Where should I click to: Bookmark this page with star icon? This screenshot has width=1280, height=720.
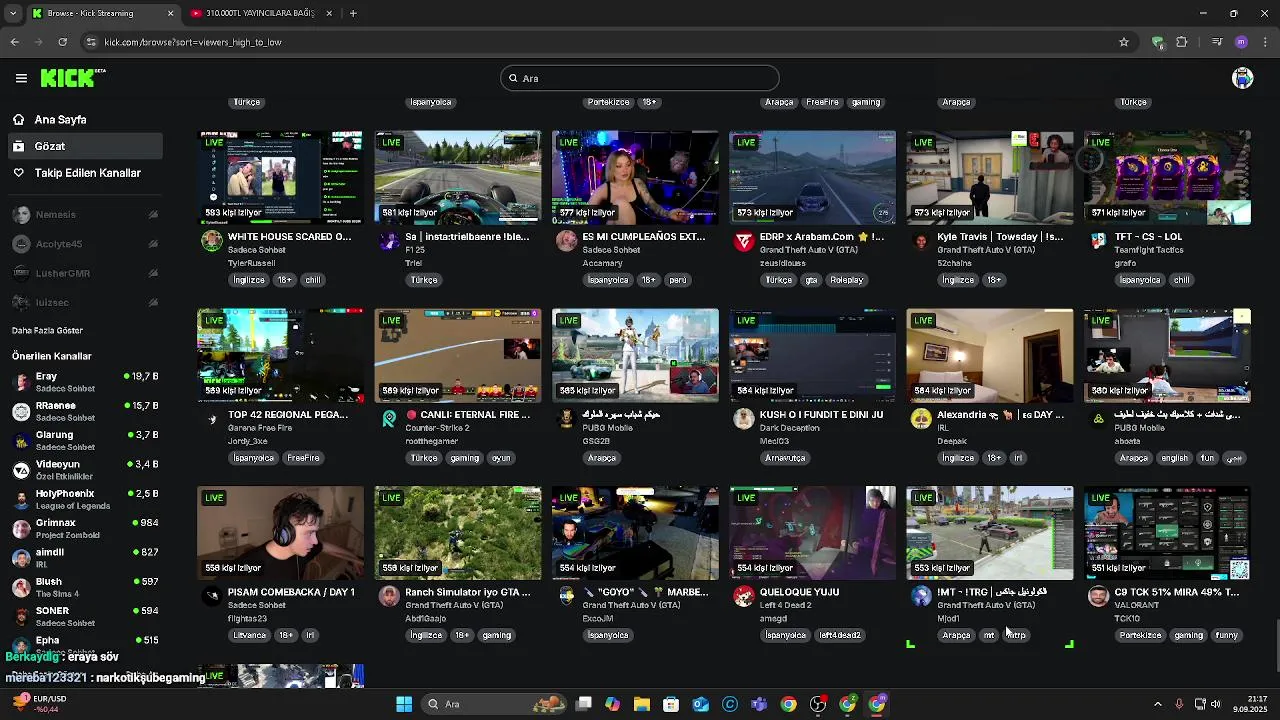[x=1124, y=42]
